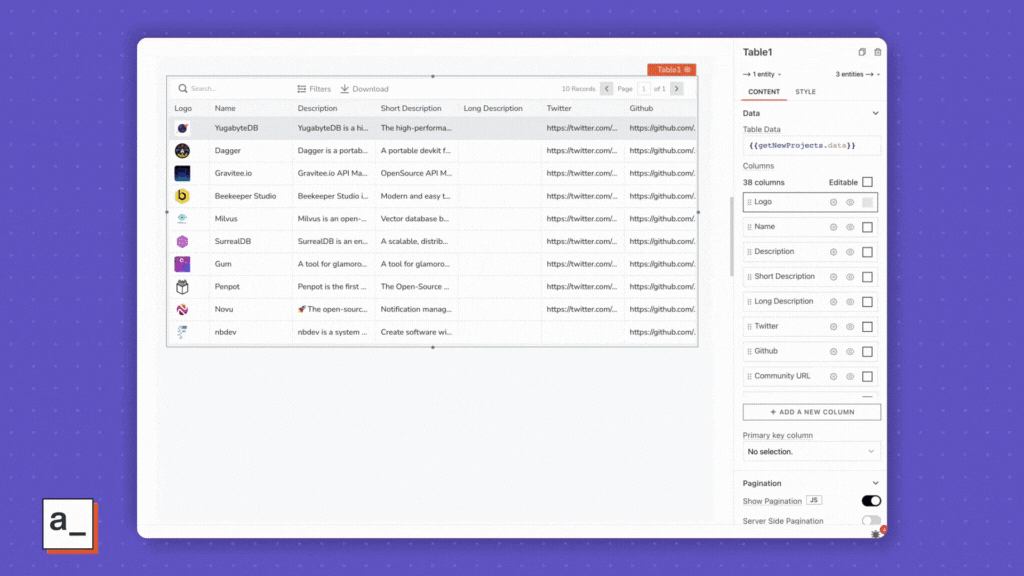Go to previous table page arrow
Viewport: 1024px width, 576px height.
pyautogui.click(x=607, y=88)
